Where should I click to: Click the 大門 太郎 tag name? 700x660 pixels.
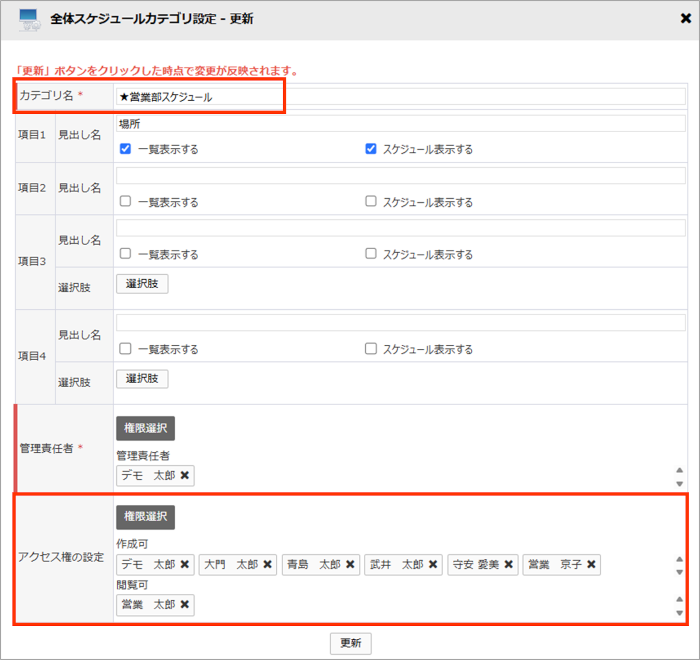(x=231, y=565)
